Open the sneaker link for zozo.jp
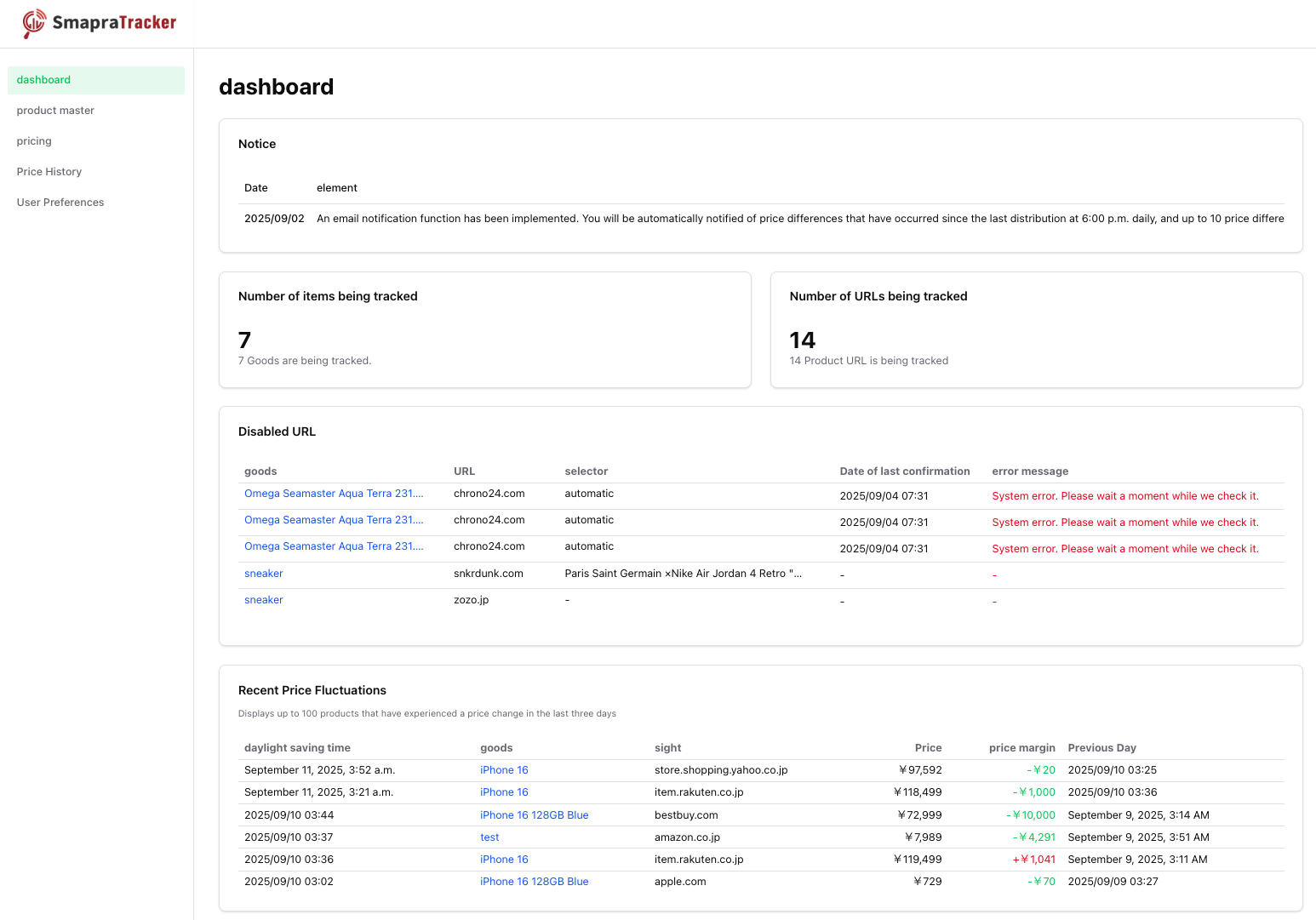The width and height of the screenshot is (1316, 920). click(x=263, y=599)
